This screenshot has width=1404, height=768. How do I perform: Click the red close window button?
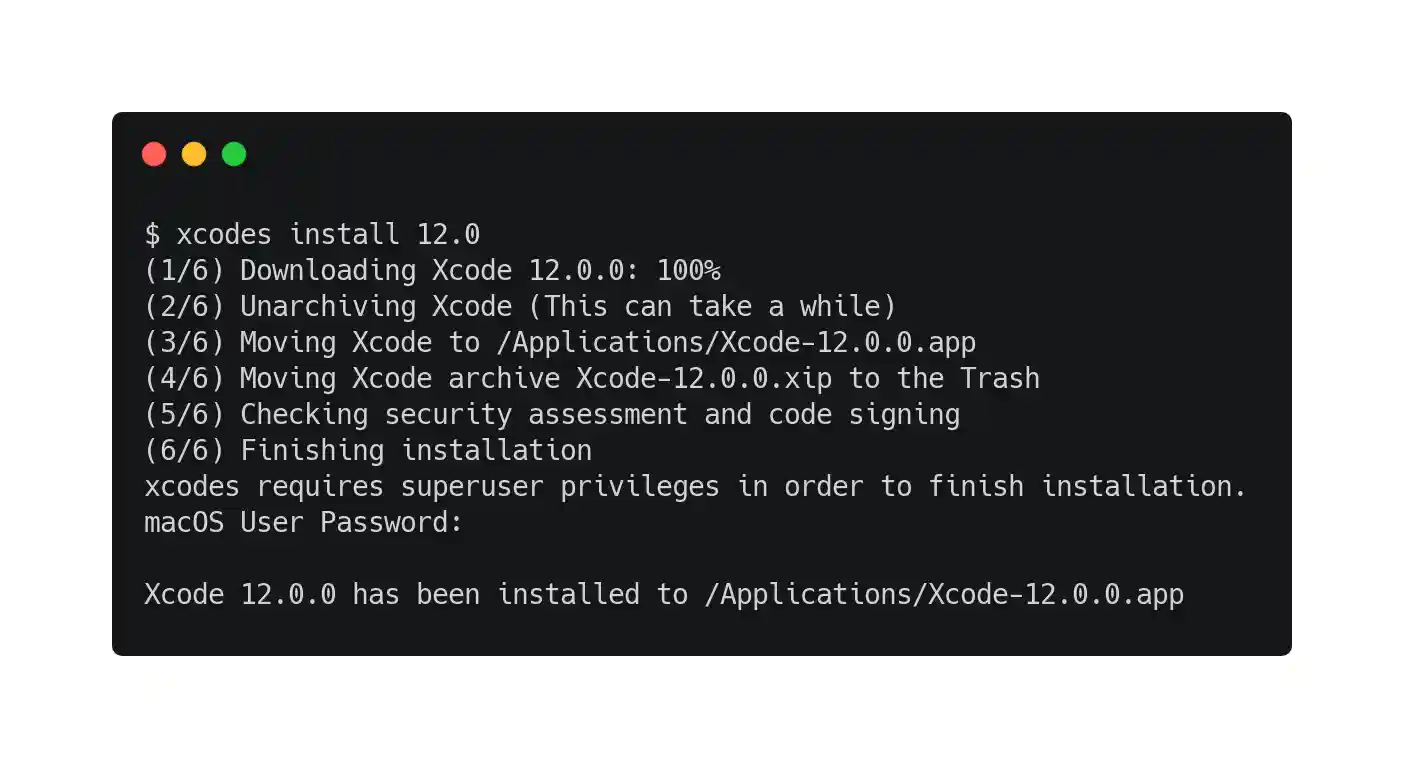(x=154, y=154)
